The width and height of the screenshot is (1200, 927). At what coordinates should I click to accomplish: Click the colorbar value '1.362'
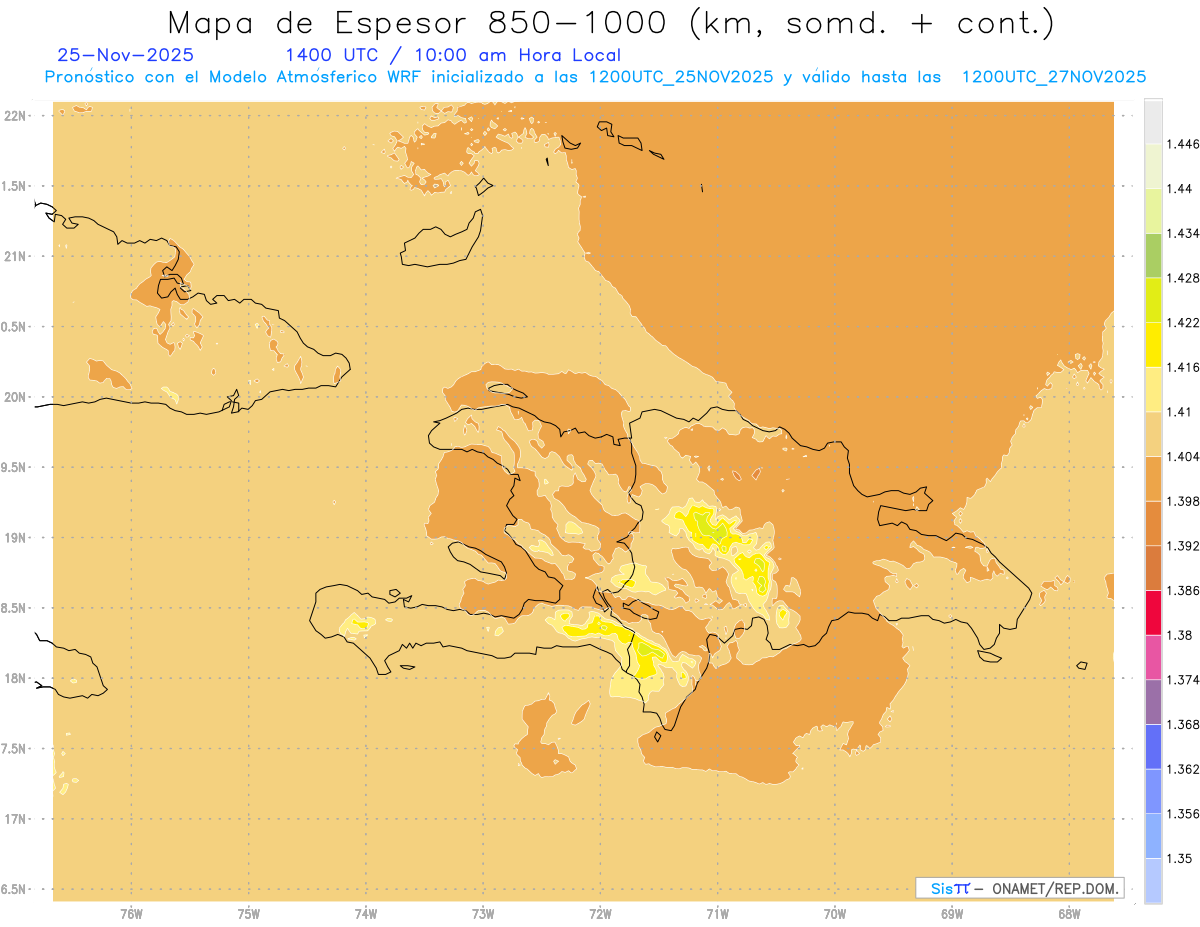pyautogui.click(x=1182, y=769)
